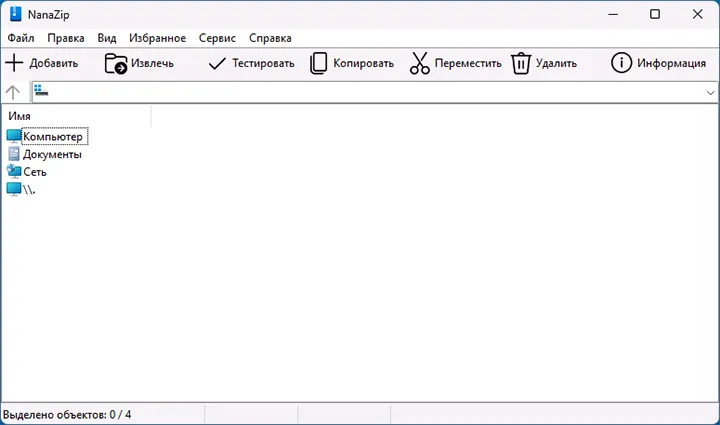Click the Копировать pages icon
This screenshot has width=720, height=425.
pyautogui.click(x=318, y=63)
